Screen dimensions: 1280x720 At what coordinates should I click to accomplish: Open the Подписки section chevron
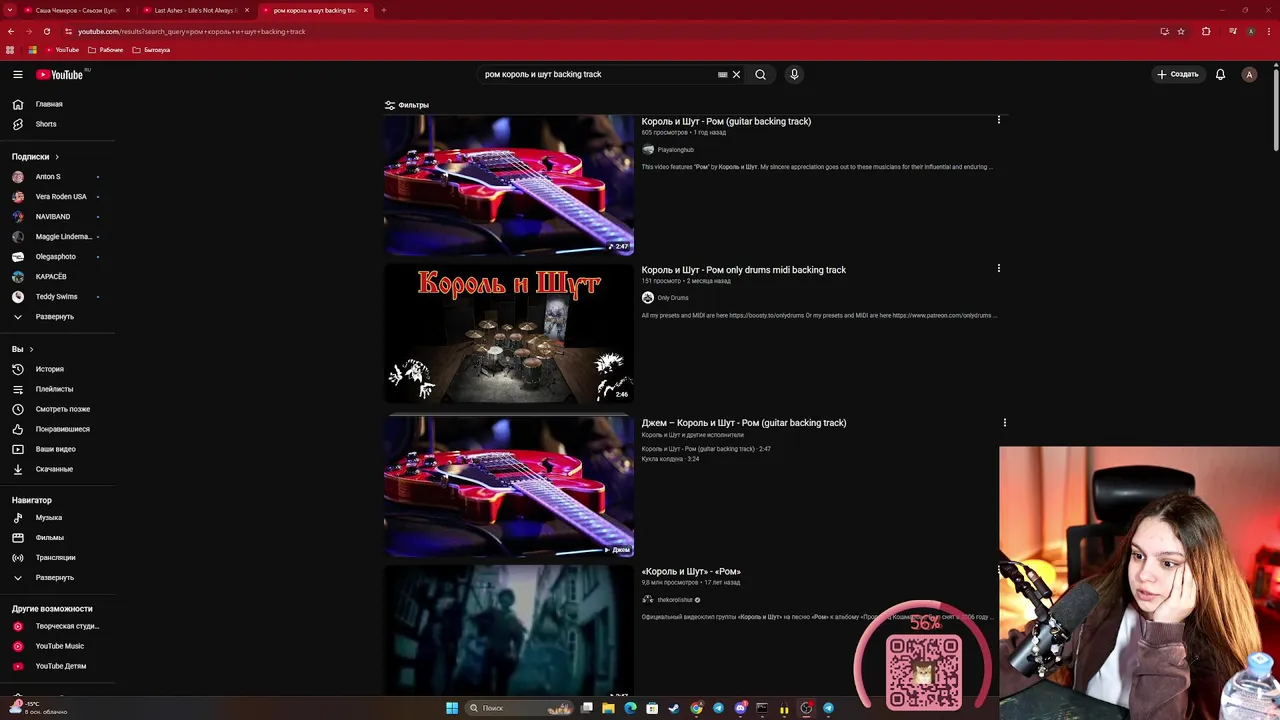point(57,157)
